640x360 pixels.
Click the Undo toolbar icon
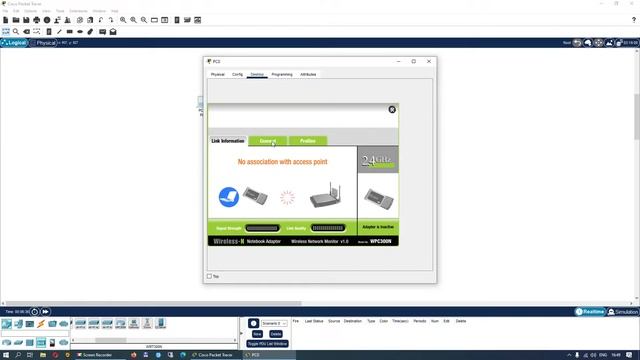[x=101, y=20]
